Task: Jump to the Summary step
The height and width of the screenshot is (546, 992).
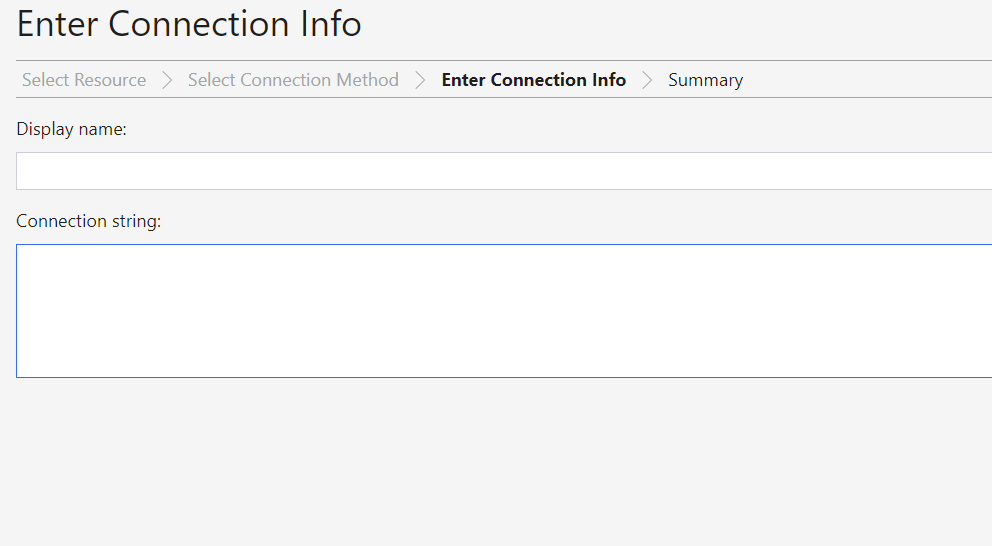Action: [x=705, y=80]
